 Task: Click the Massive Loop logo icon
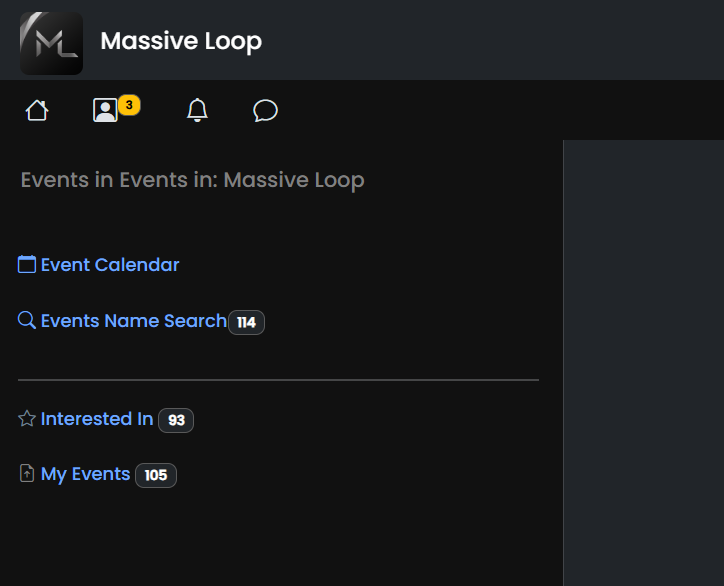point(51,43)
